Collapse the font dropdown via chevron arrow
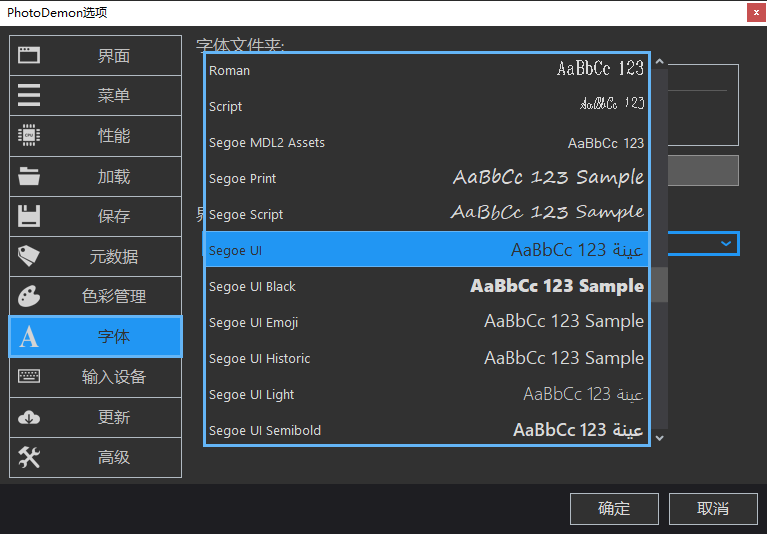Image resolution: width=767 pixels, height=534 pixels. (726, 243)
